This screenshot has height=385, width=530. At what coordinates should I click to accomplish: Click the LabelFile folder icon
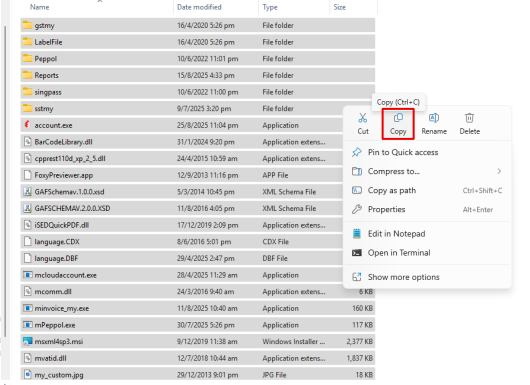point(28,42)
